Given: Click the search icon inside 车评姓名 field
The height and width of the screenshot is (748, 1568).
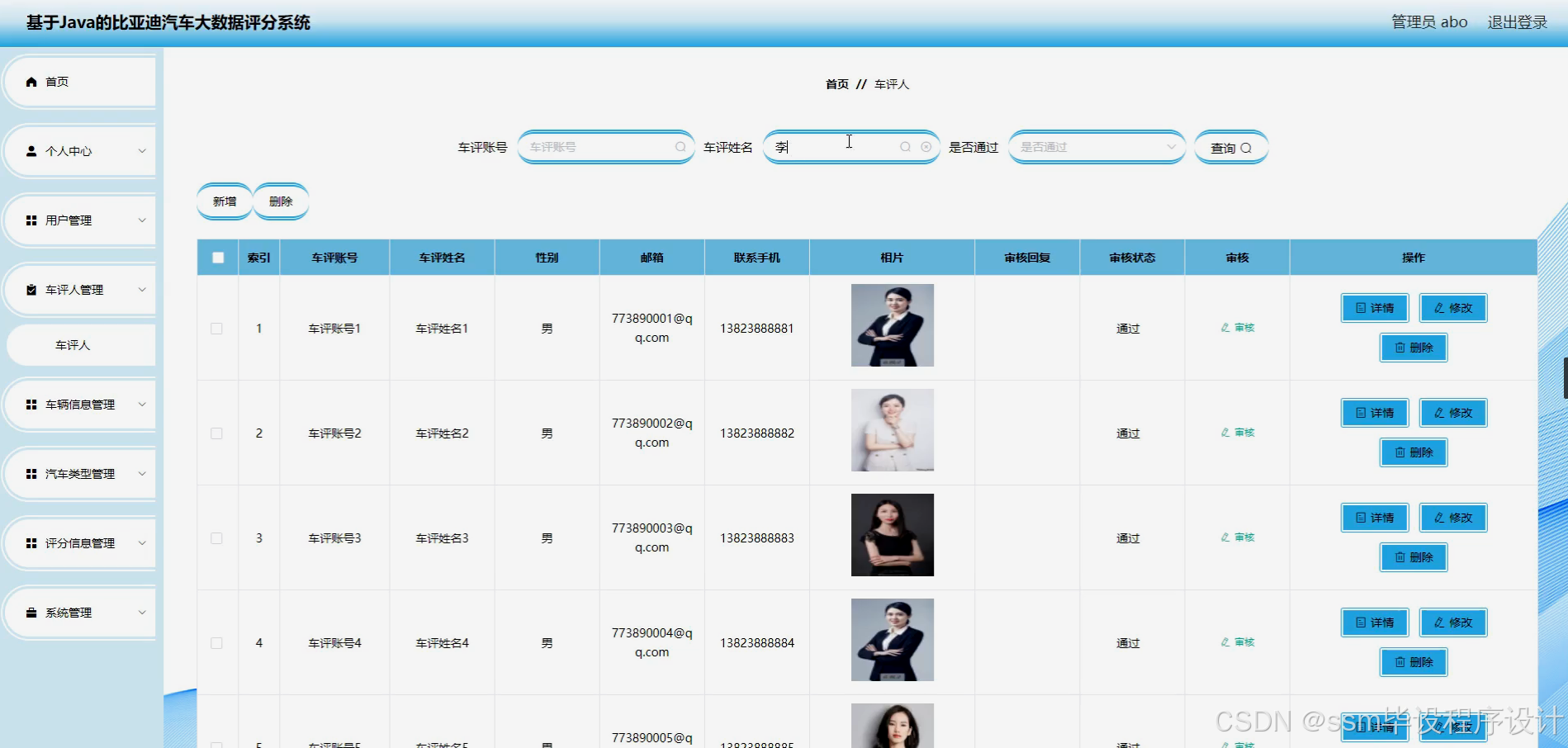Looking at the screenshot, I should (x=905, y=147).
